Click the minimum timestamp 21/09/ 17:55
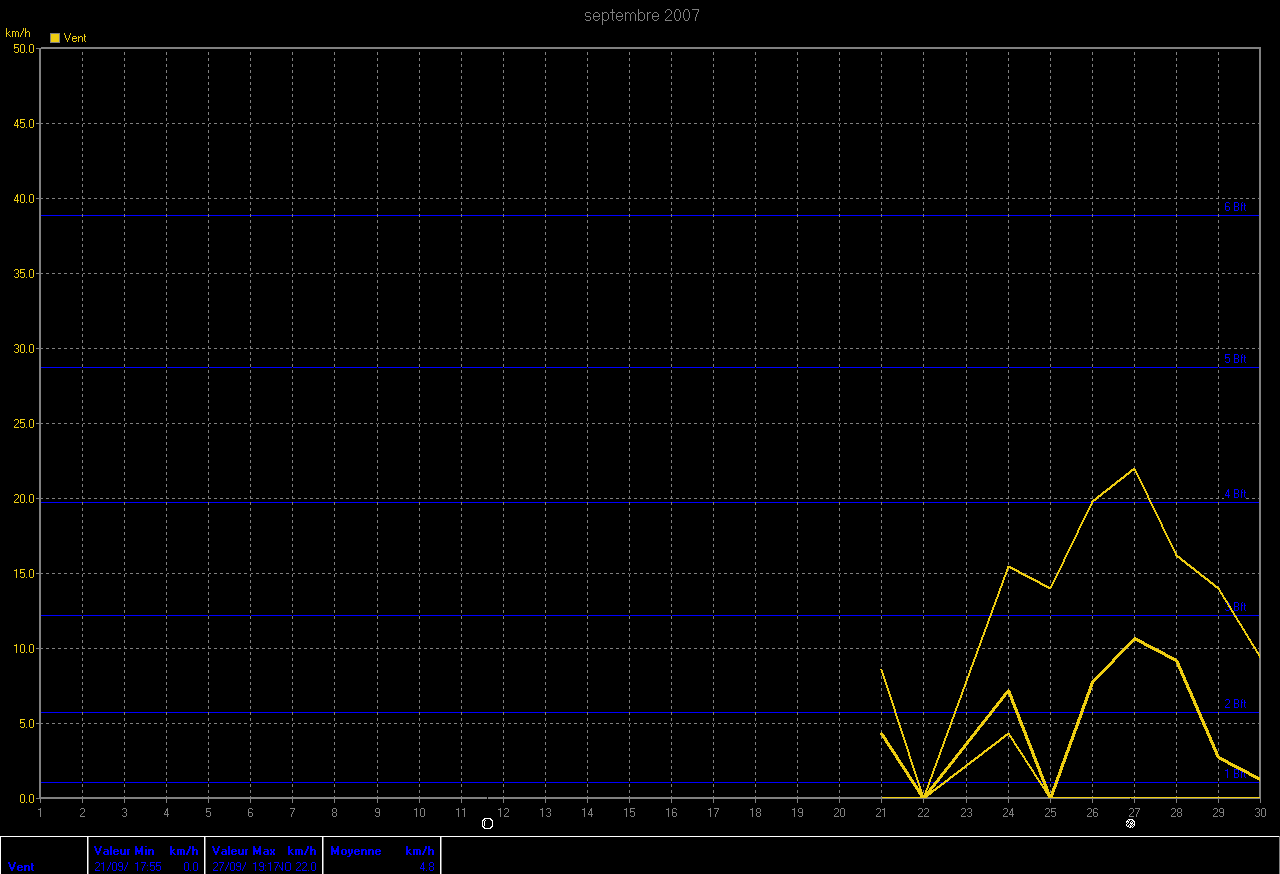Image resolution: width=1280 pixels, height=874 pixels. pos(128,867)
